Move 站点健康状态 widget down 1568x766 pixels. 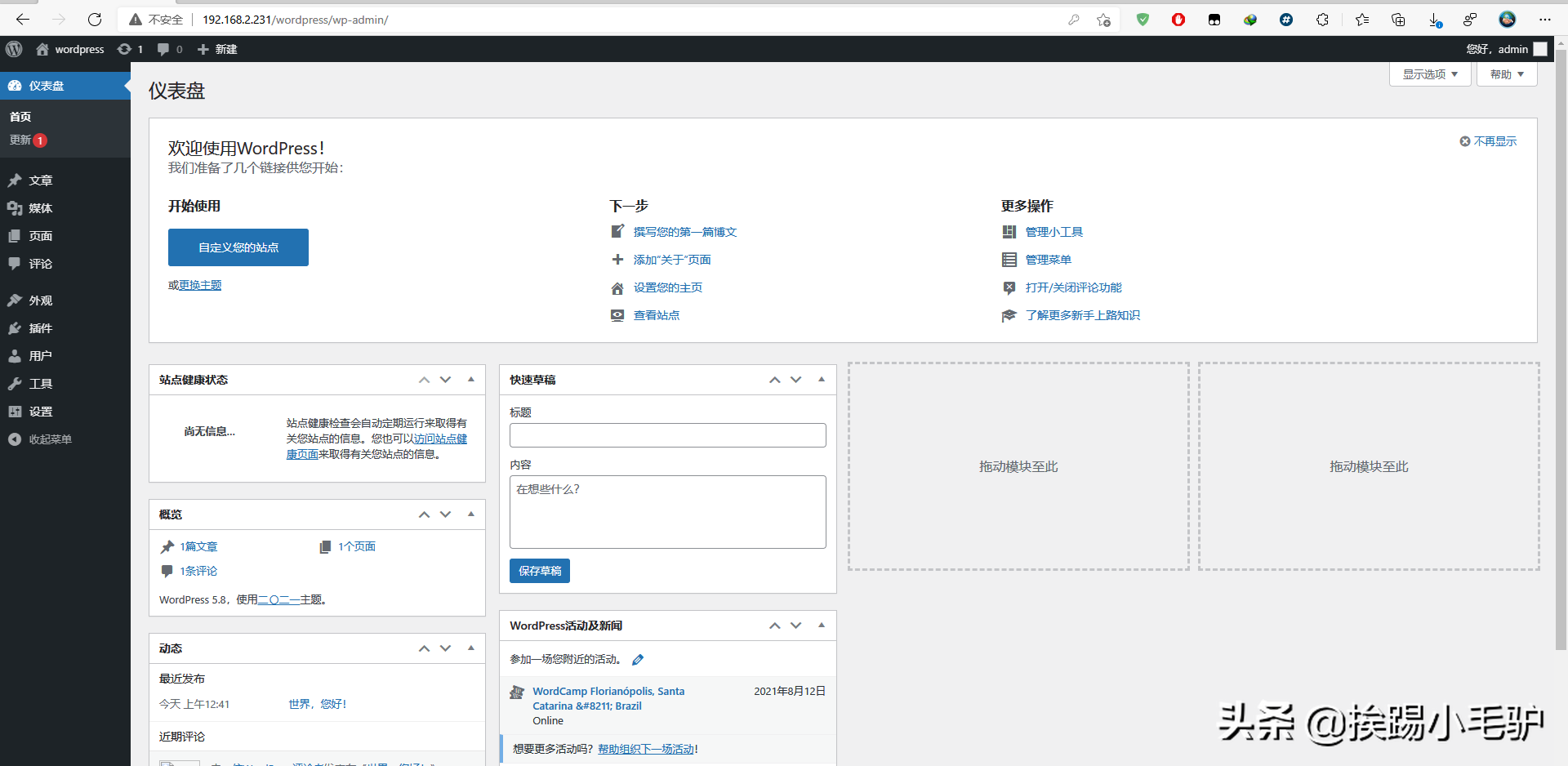coord(445,380)
